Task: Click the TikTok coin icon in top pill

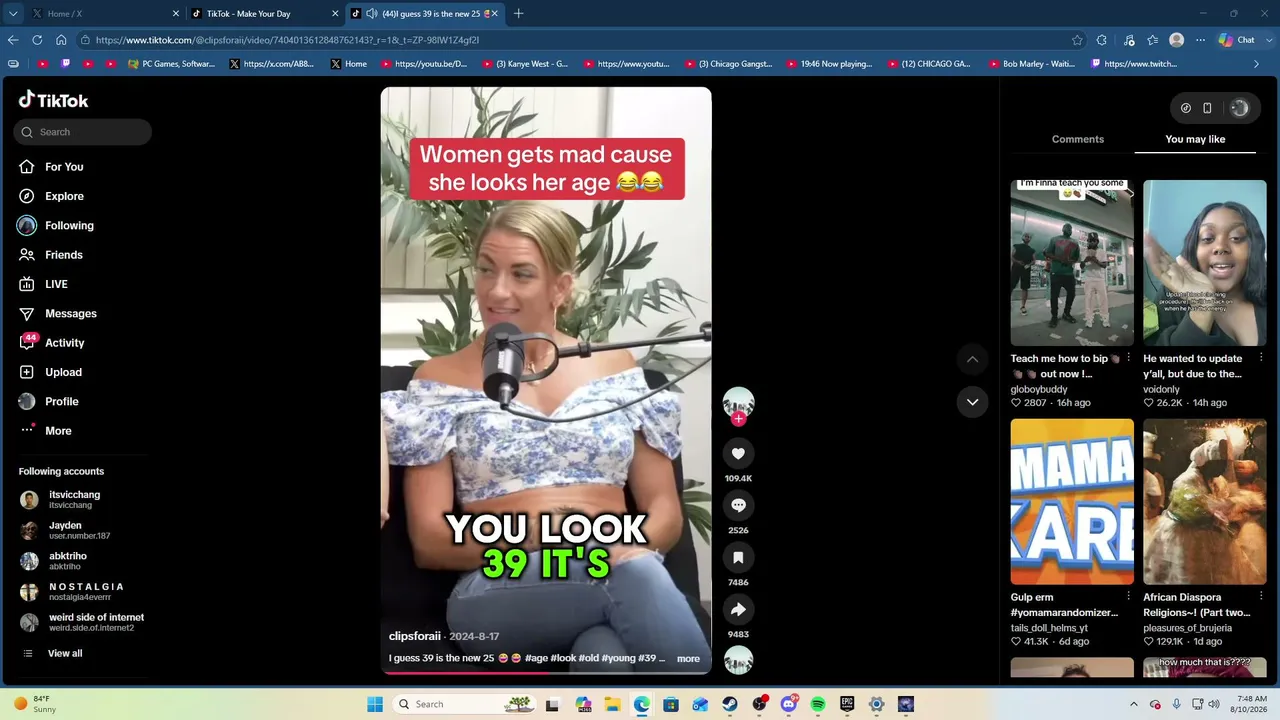Action: coord(1186,108)
